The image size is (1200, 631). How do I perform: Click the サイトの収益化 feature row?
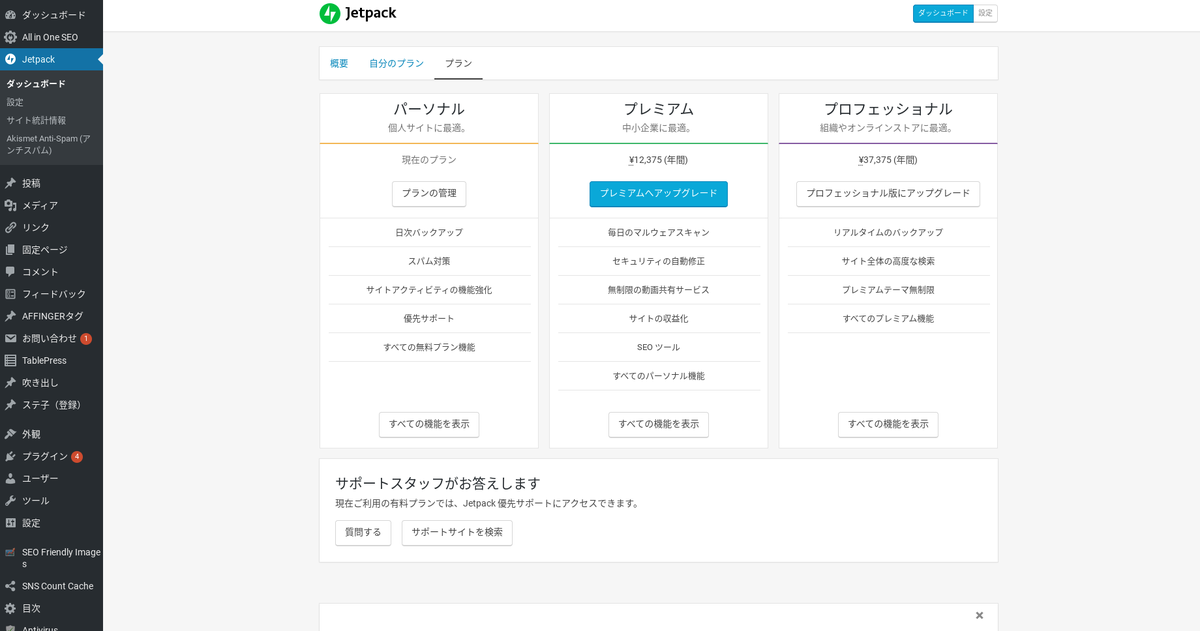[x=658, y=319]
